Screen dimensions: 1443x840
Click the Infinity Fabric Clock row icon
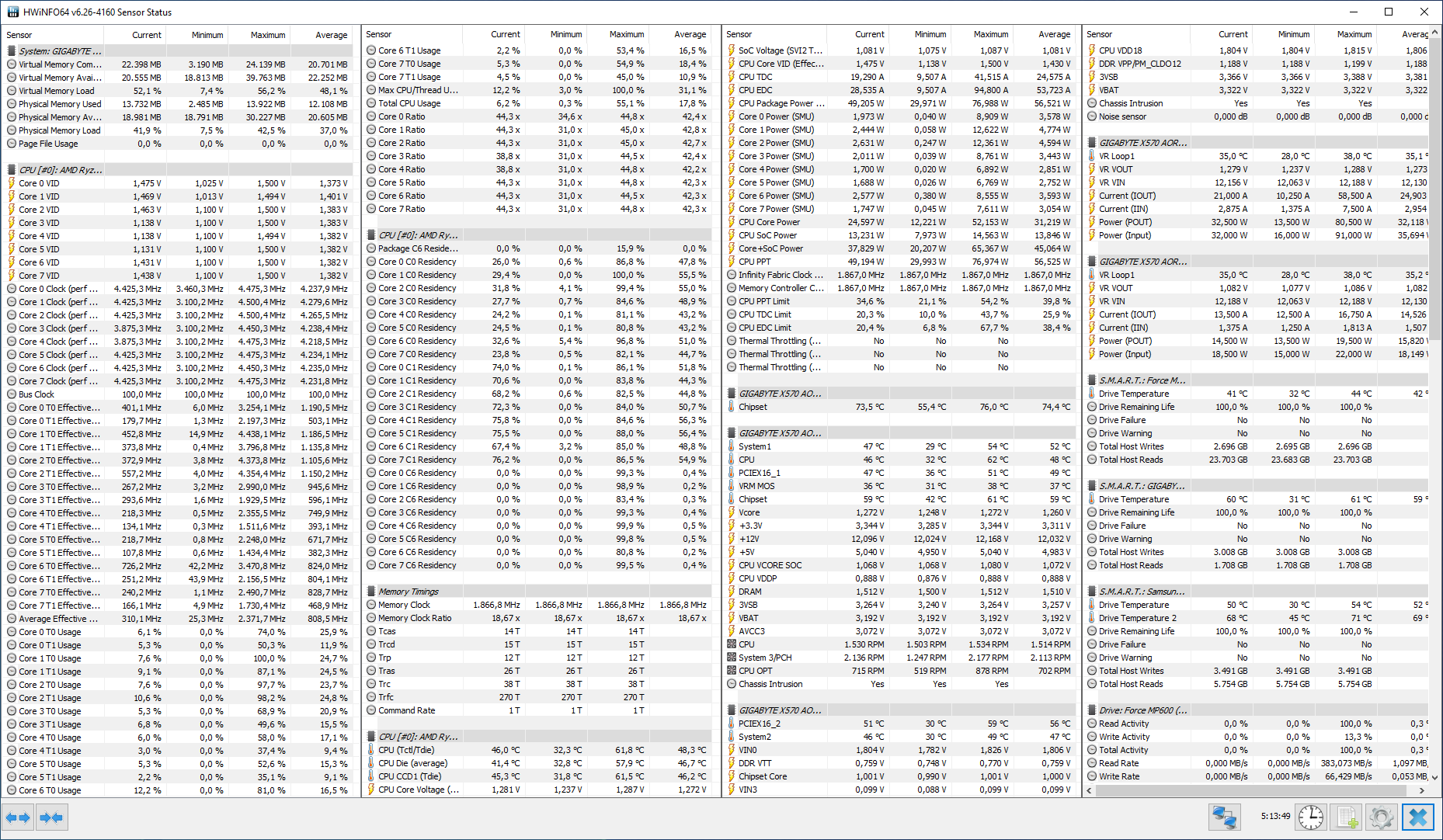pyautogui.click(x=732, y=275)
